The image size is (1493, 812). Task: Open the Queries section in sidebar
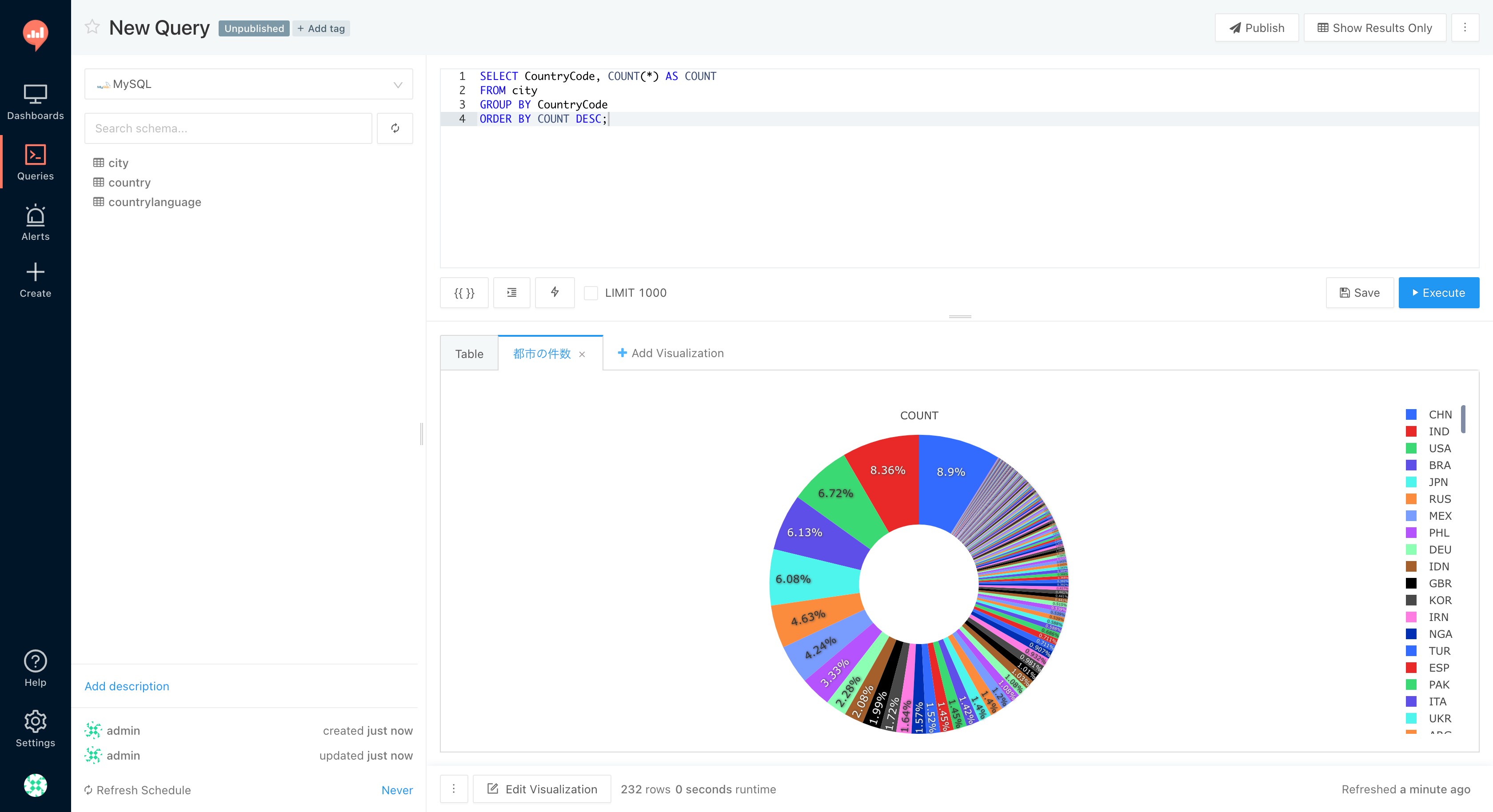[36, 163]
